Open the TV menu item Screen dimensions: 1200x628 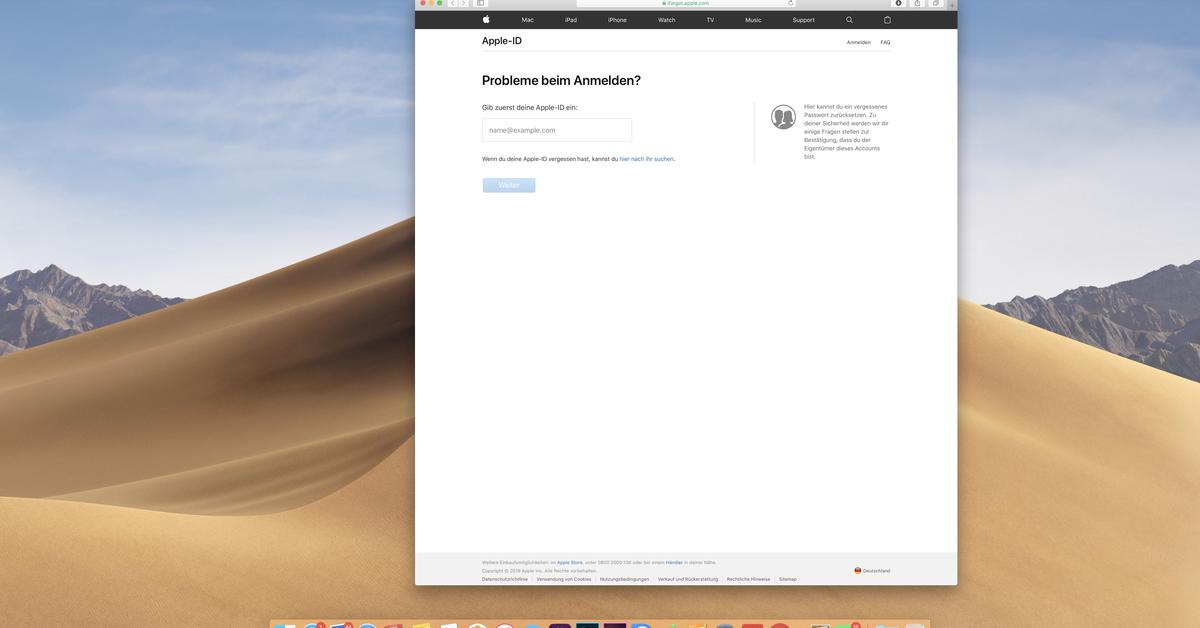click(710, 20)
